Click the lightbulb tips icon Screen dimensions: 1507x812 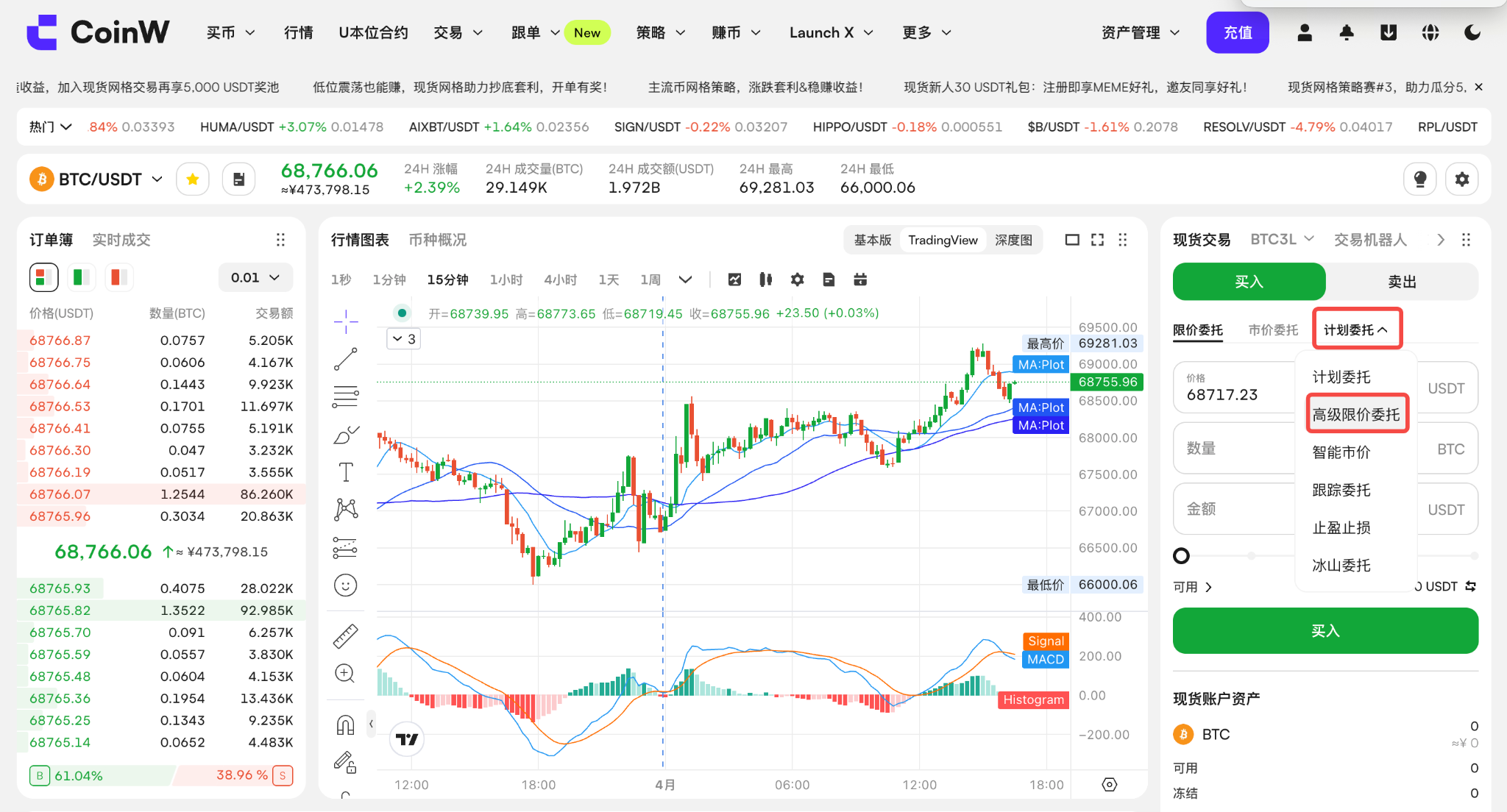click(x=1420, y=179)
